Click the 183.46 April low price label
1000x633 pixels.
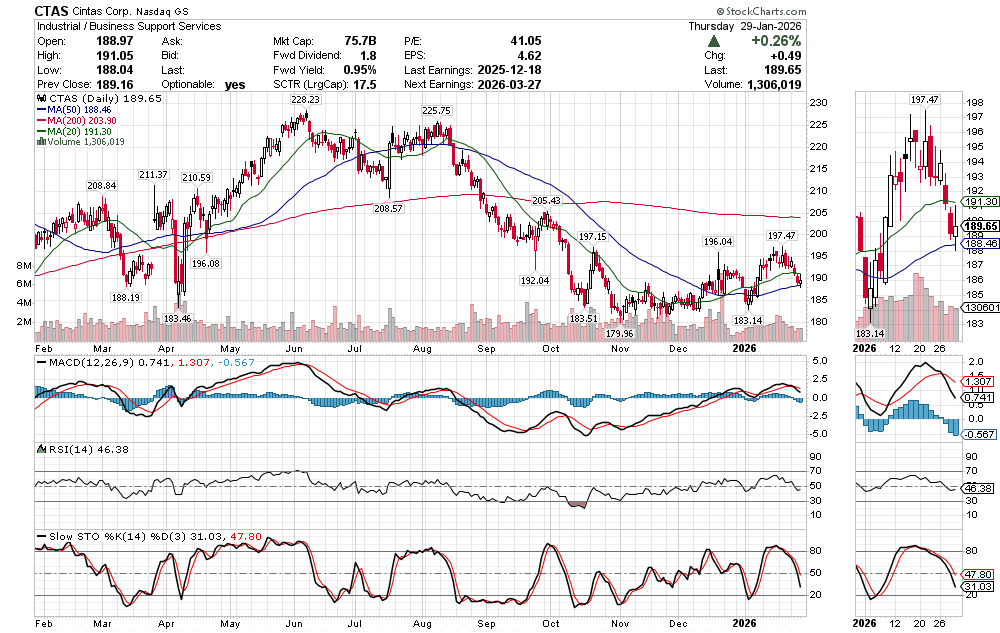tap(177, 318)
